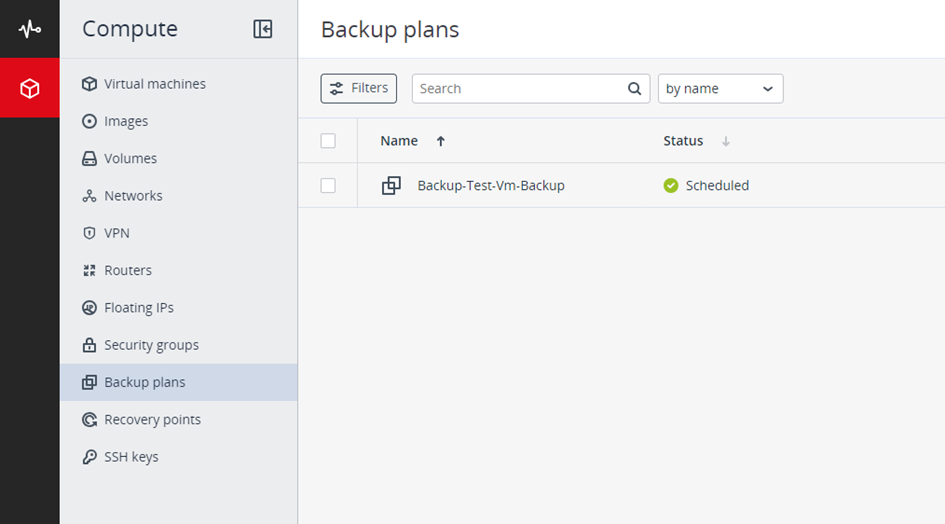Click the monitoring pulse icon in left rail

tap(29, 29)
